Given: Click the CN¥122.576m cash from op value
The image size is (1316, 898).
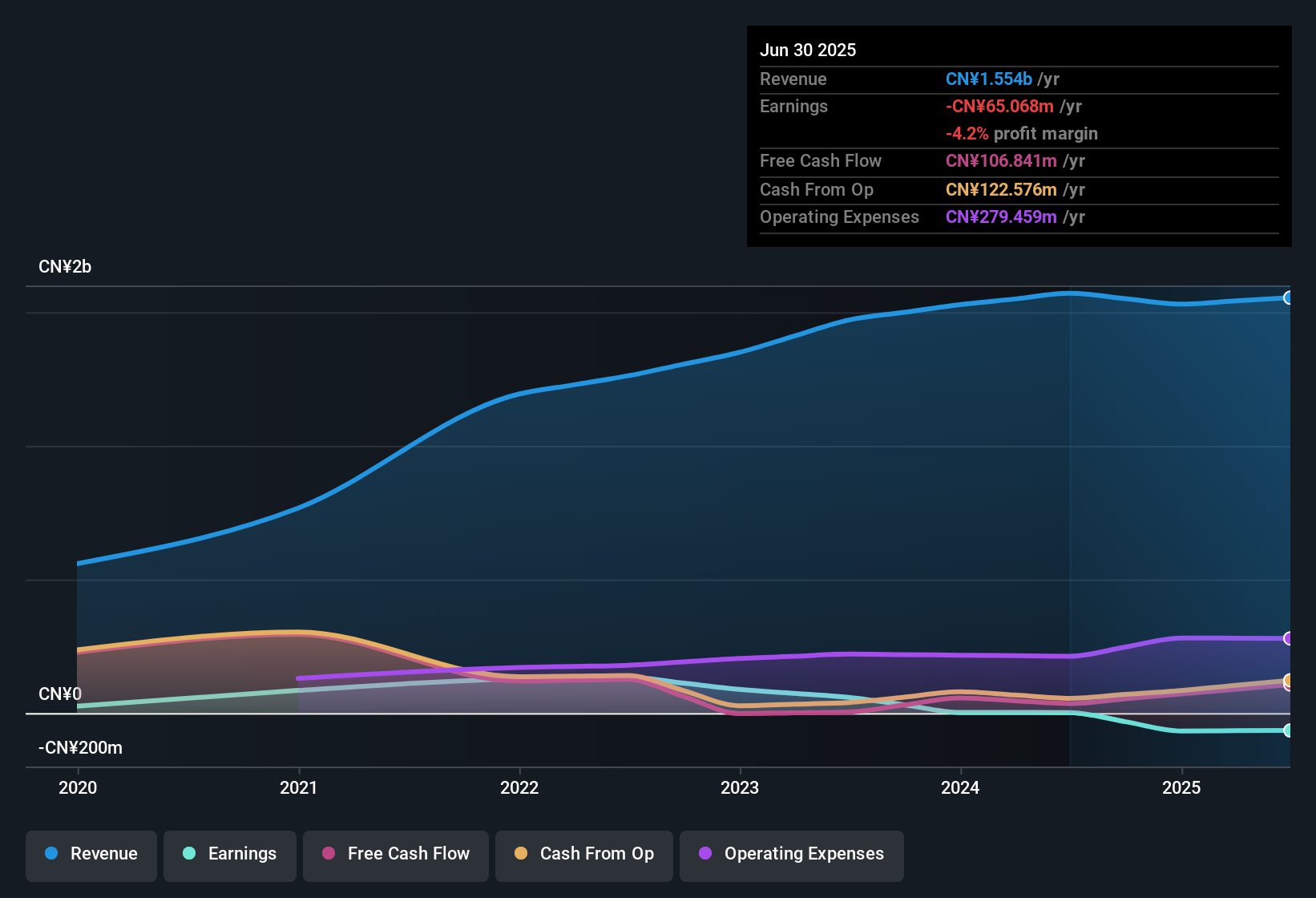Looking at the screenshot, I should (x=1001, y=190).
